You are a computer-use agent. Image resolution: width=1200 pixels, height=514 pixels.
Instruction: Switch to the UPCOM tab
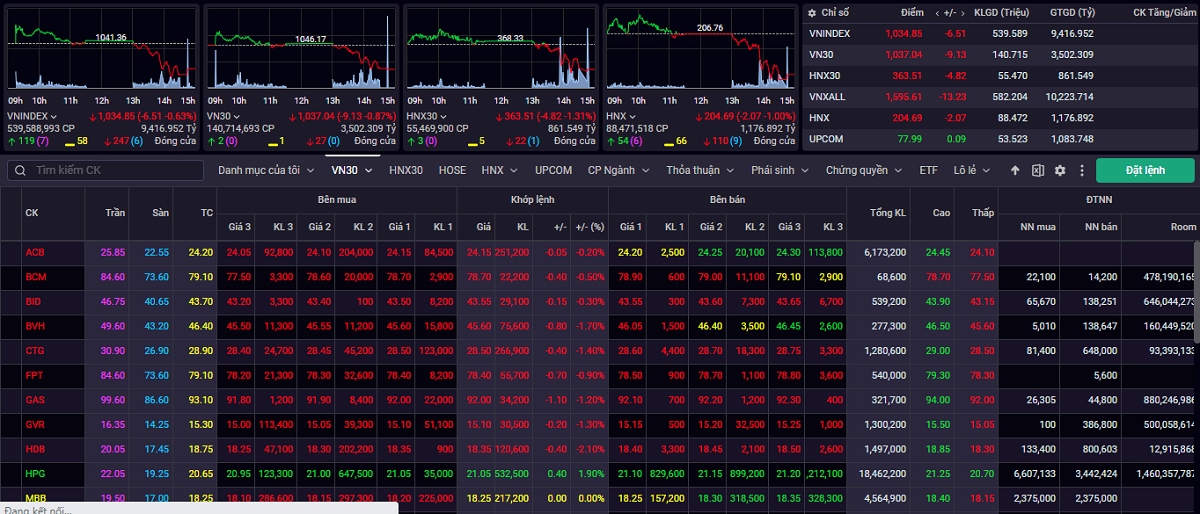click(553, 170)
